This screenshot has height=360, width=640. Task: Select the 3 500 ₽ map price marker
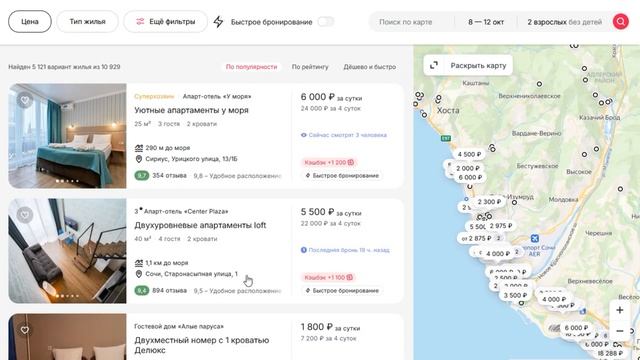515,295
